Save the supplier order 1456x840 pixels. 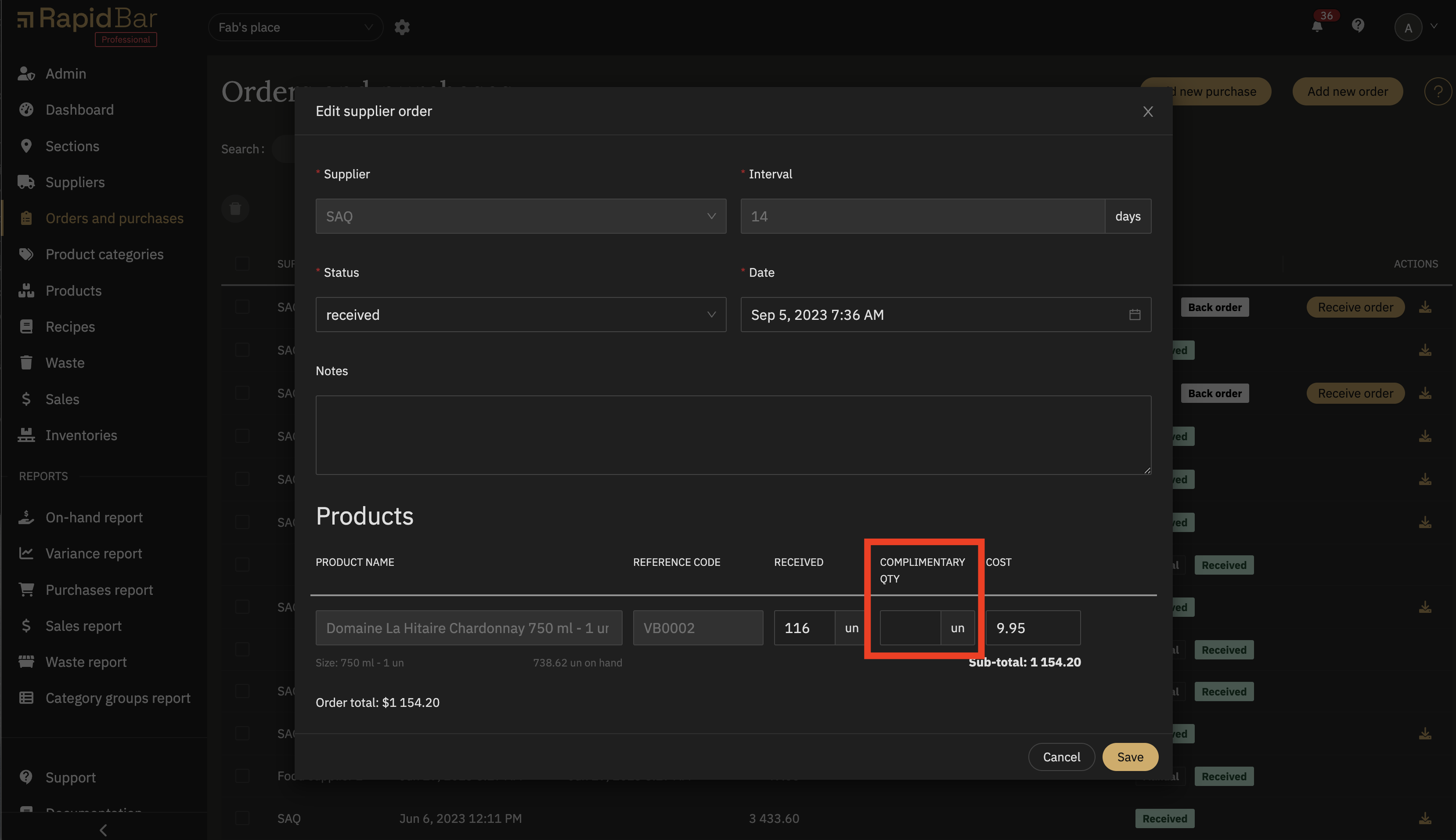click(x=1130, y=757)
